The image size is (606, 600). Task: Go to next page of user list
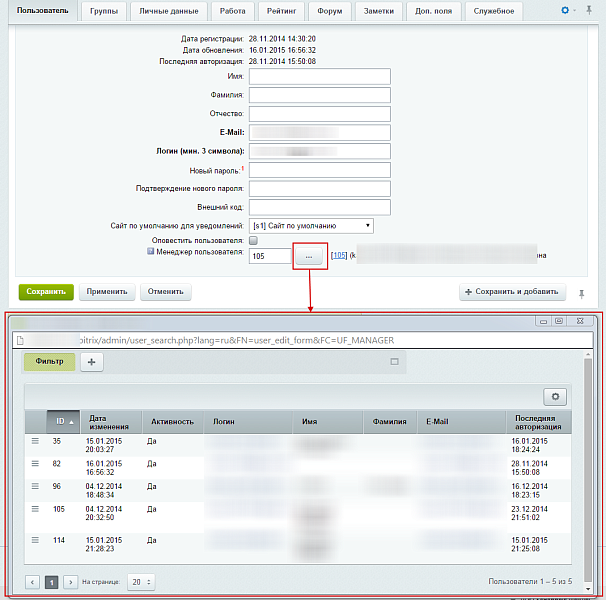pyautogui.click(x=70, y=581)
